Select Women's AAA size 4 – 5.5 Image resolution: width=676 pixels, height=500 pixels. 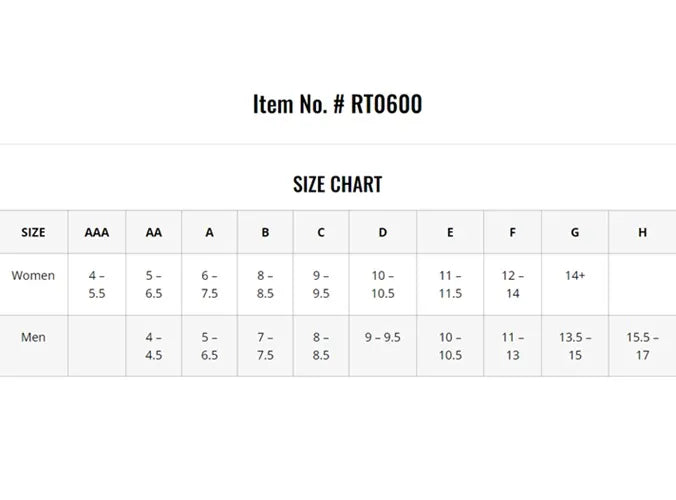(97, 285)
